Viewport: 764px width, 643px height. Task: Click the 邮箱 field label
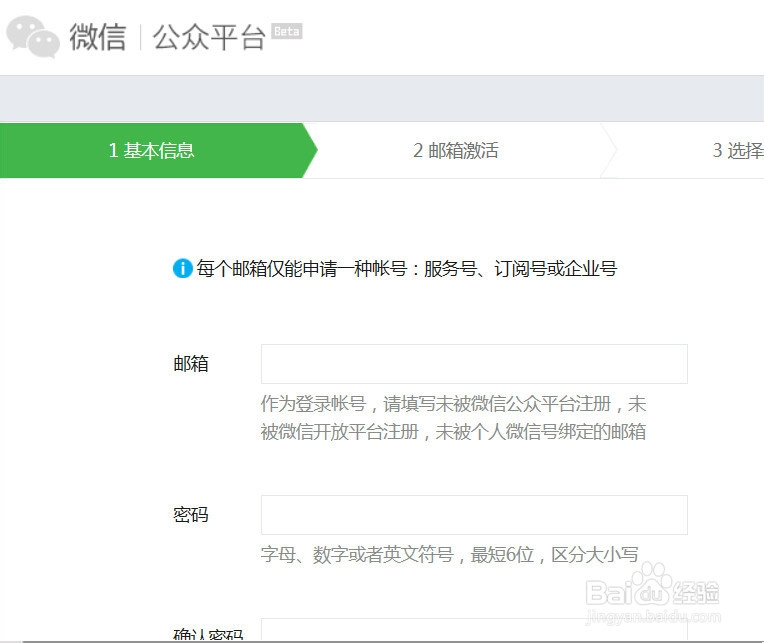[x=191, y=364]
